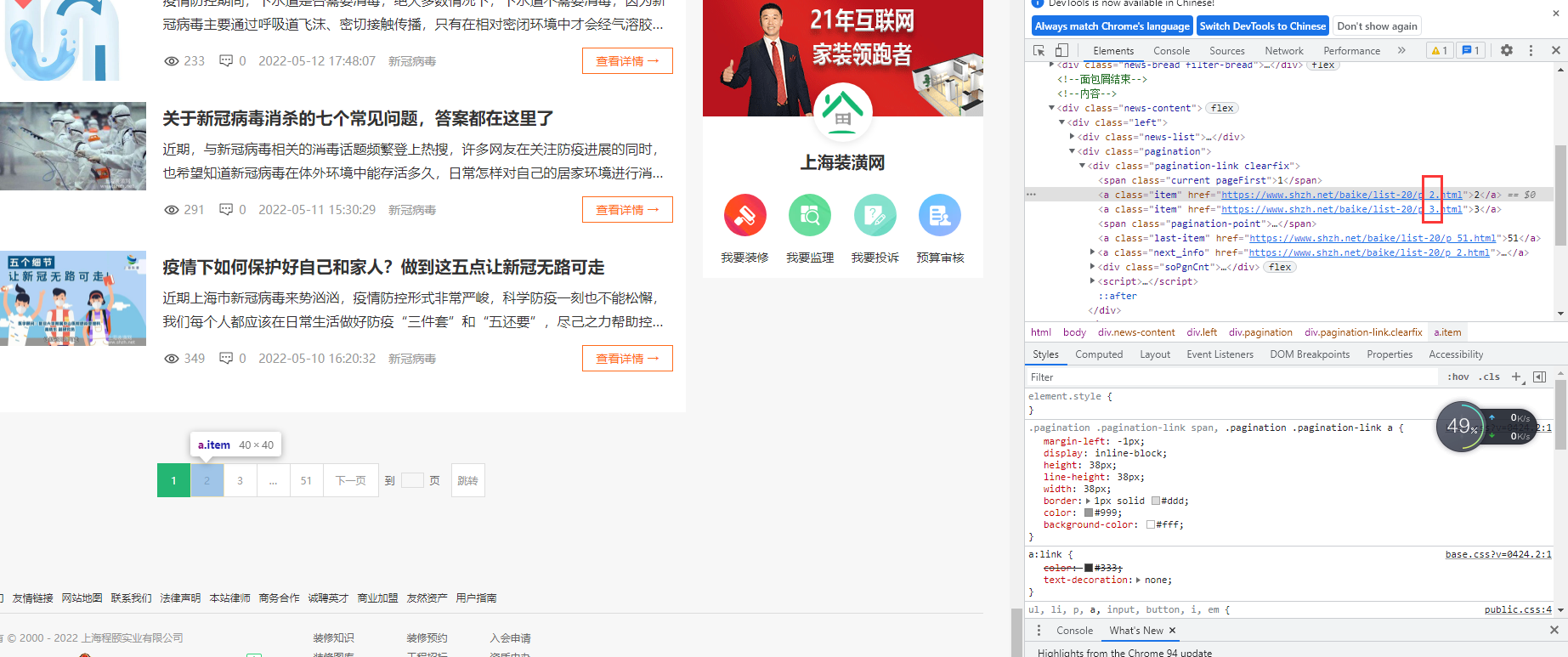Select div.pagination in the breadcrumb

click(1260, 332)
